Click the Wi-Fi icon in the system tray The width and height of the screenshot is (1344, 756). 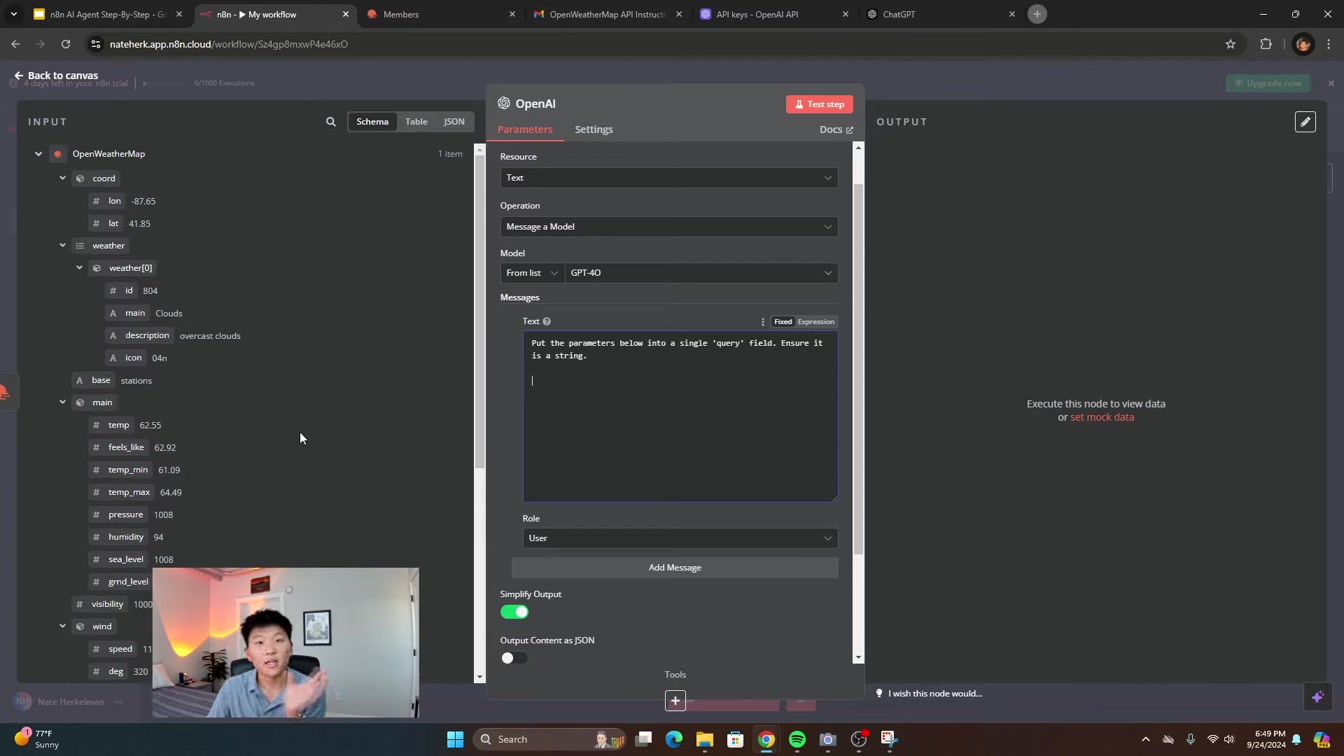tap(1213, 739)
